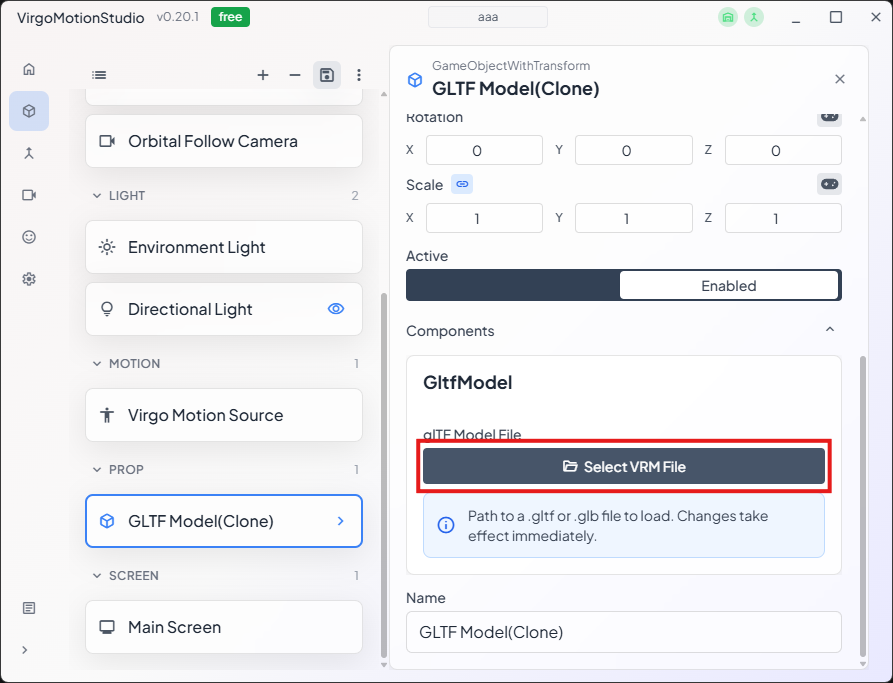Select the Main Screen item
The height and width of the screenshot is (683, 893).
[224, 627]
